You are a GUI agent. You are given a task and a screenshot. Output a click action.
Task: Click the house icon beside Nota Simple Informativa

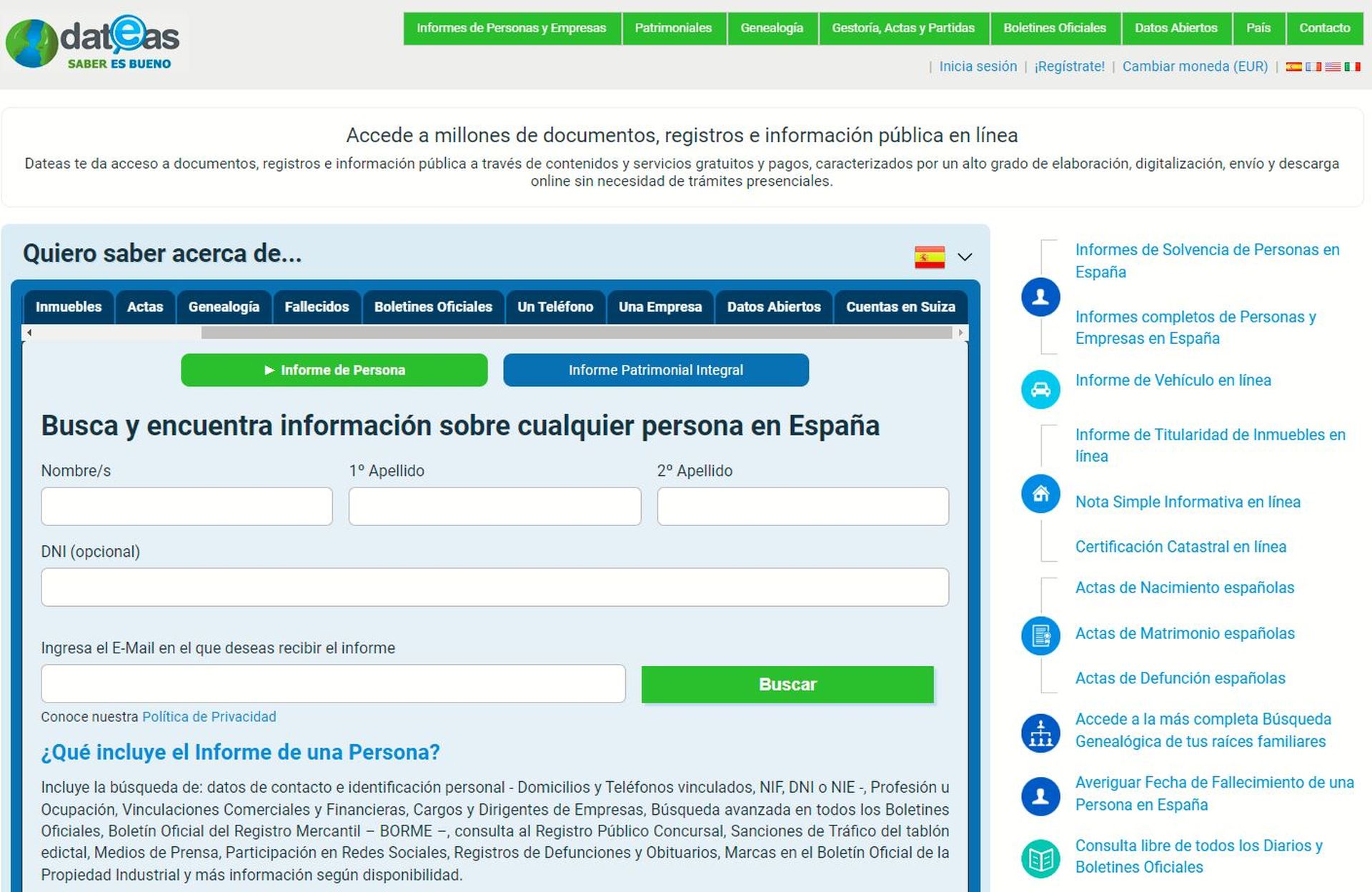point(1040,493)
